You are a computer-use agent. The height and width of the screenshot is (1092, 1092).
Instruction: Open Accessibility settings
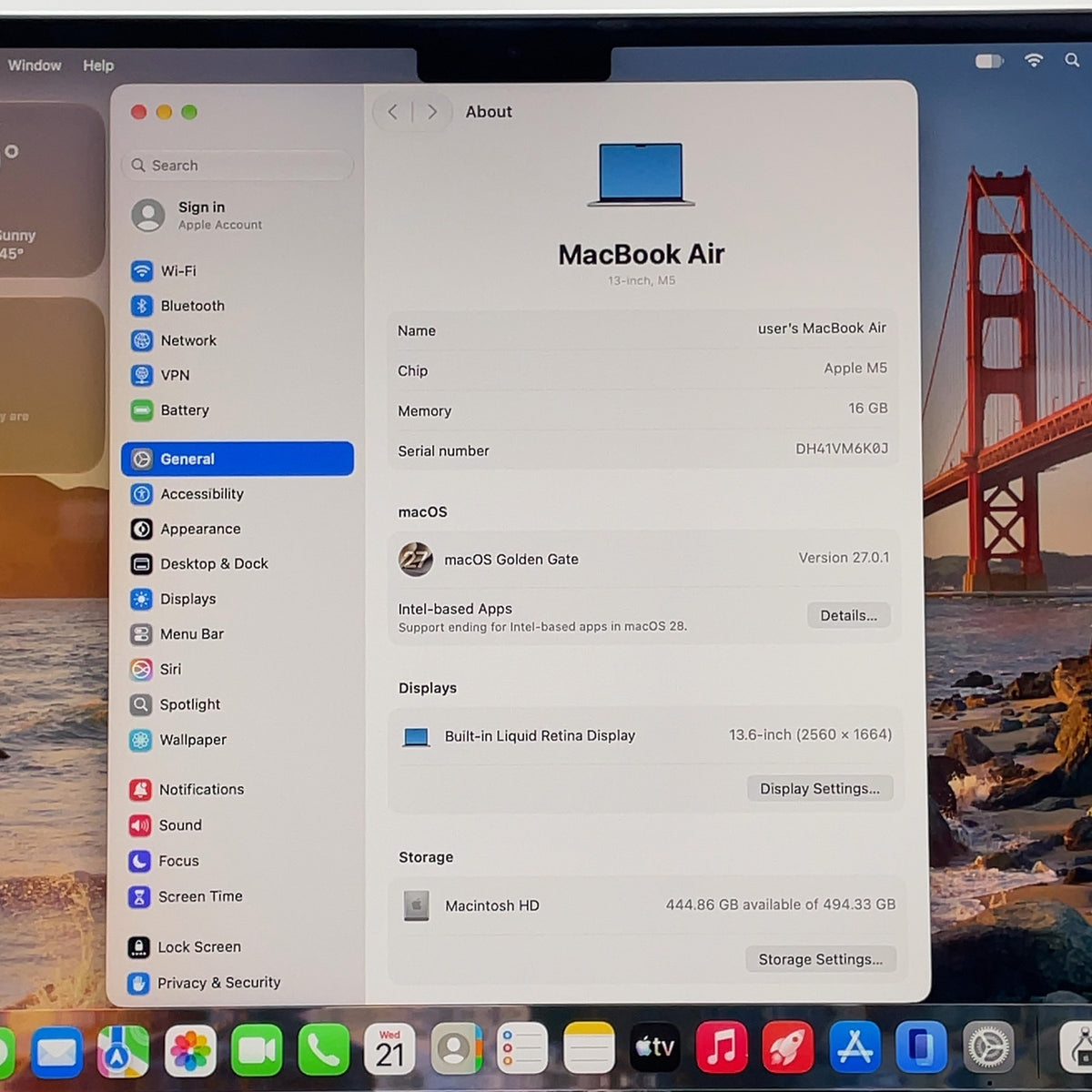tap(237, 494)
